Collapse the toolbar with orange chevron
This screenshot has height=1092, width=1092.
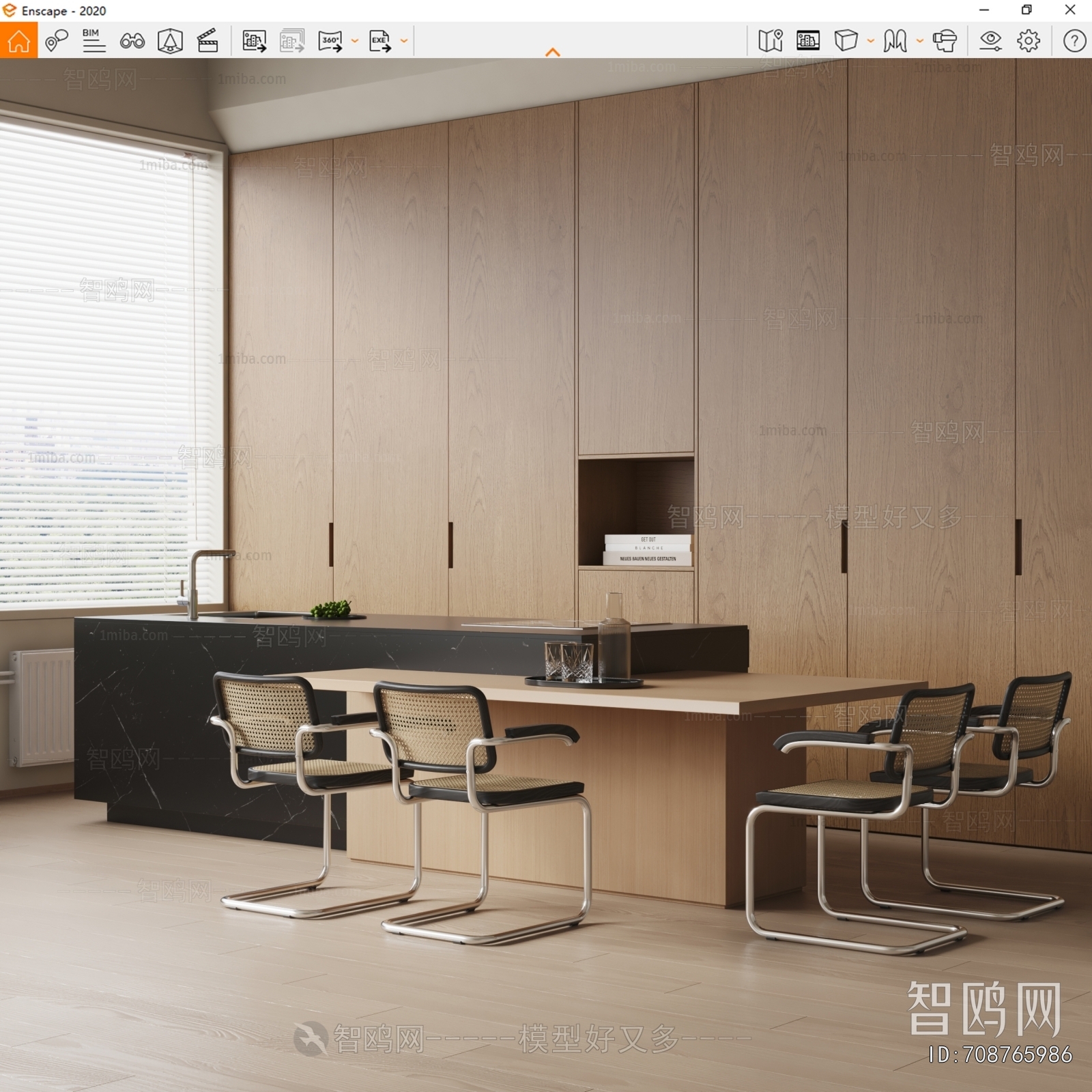point(553,52)
